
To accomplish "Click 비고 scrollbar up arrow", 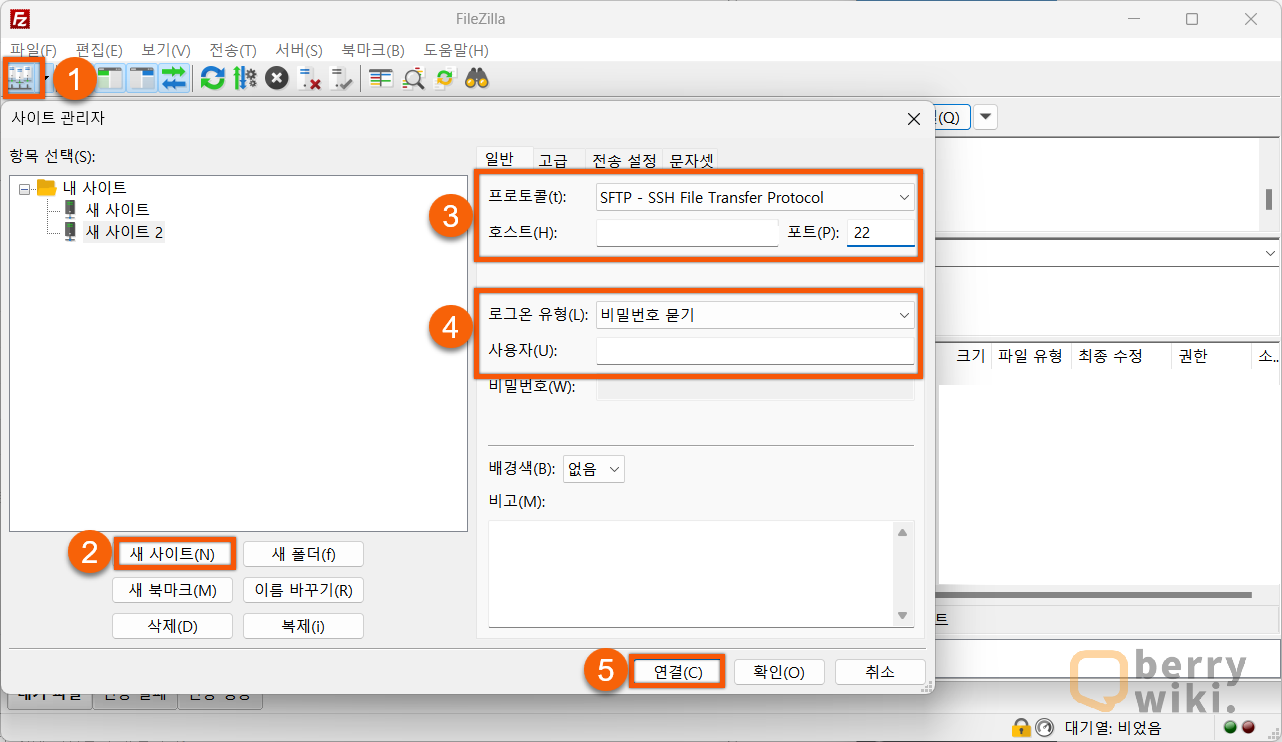I will coord(903,533).
